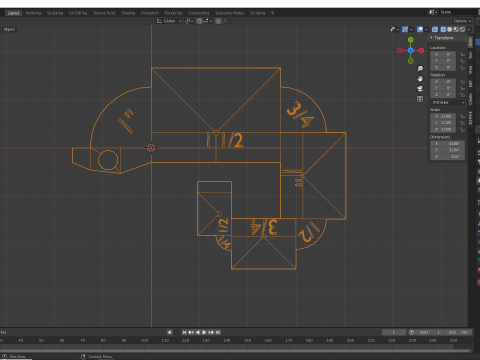This screenshot has width=480, height=360.
Task: Select wireframe viewport shading
Action: pos(443,29)
